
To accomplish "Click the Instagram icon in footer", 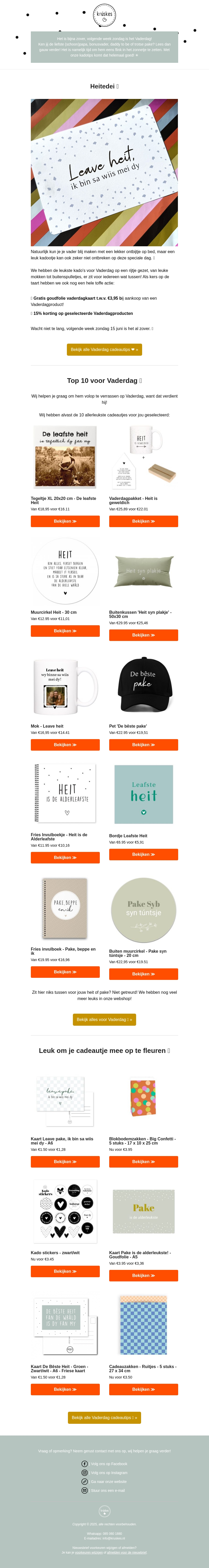I will pos(84,1472).
